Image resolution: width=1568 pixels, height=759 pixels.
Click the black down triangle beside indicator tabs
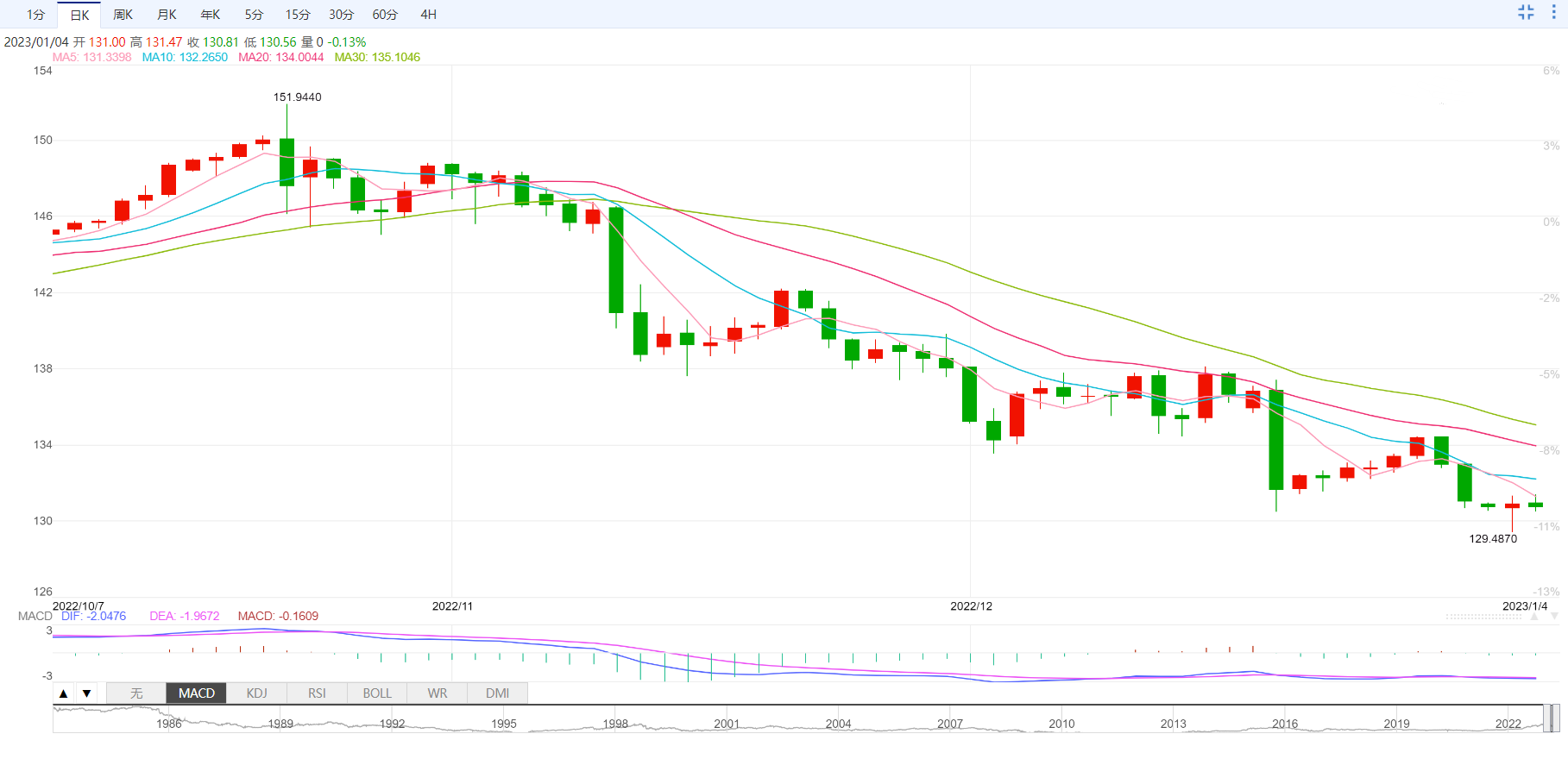pos(86,693)
